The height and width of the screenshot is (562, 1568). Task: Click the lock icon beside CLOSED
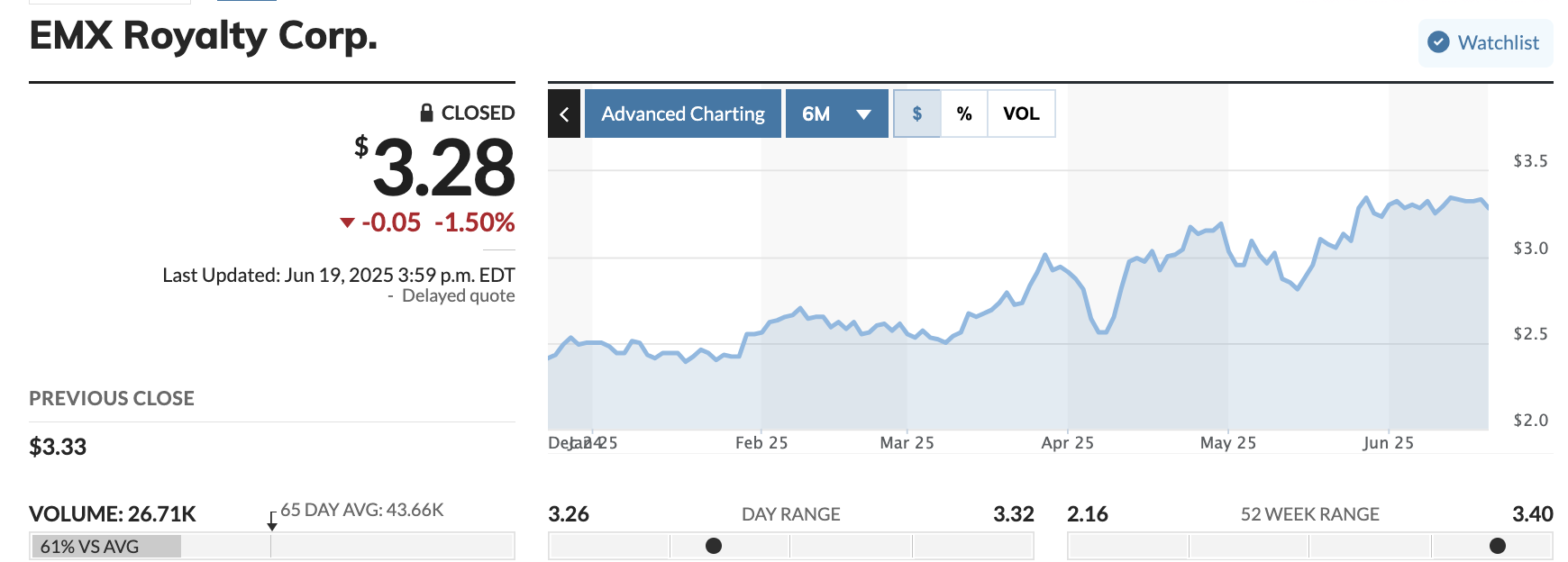pyautogui.click(x=427, y=113)
